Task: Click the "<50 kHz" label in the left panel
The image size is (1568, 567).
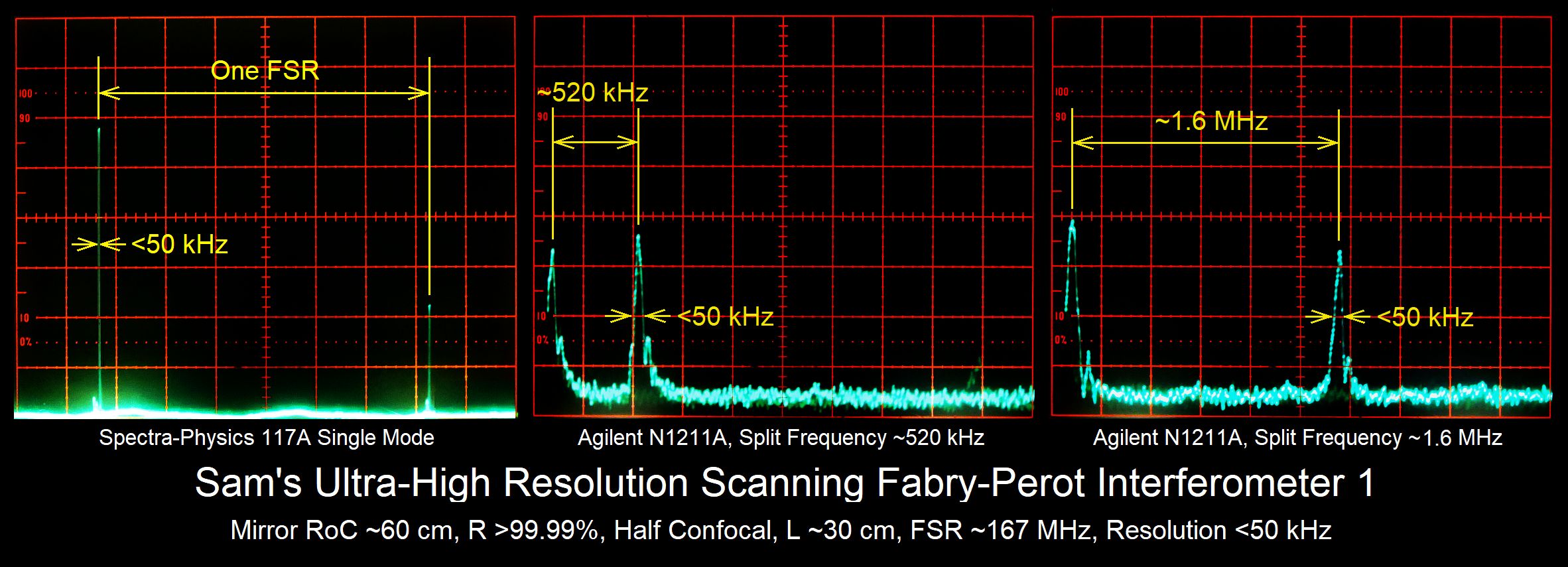Action: coord(179,245)
